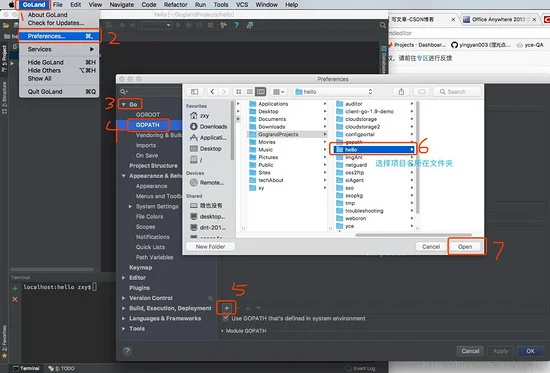This screenshot has width=550, height=373.
Task: Switch file dialog to column view
Action: pyautogui.click(x=261, y=92)
